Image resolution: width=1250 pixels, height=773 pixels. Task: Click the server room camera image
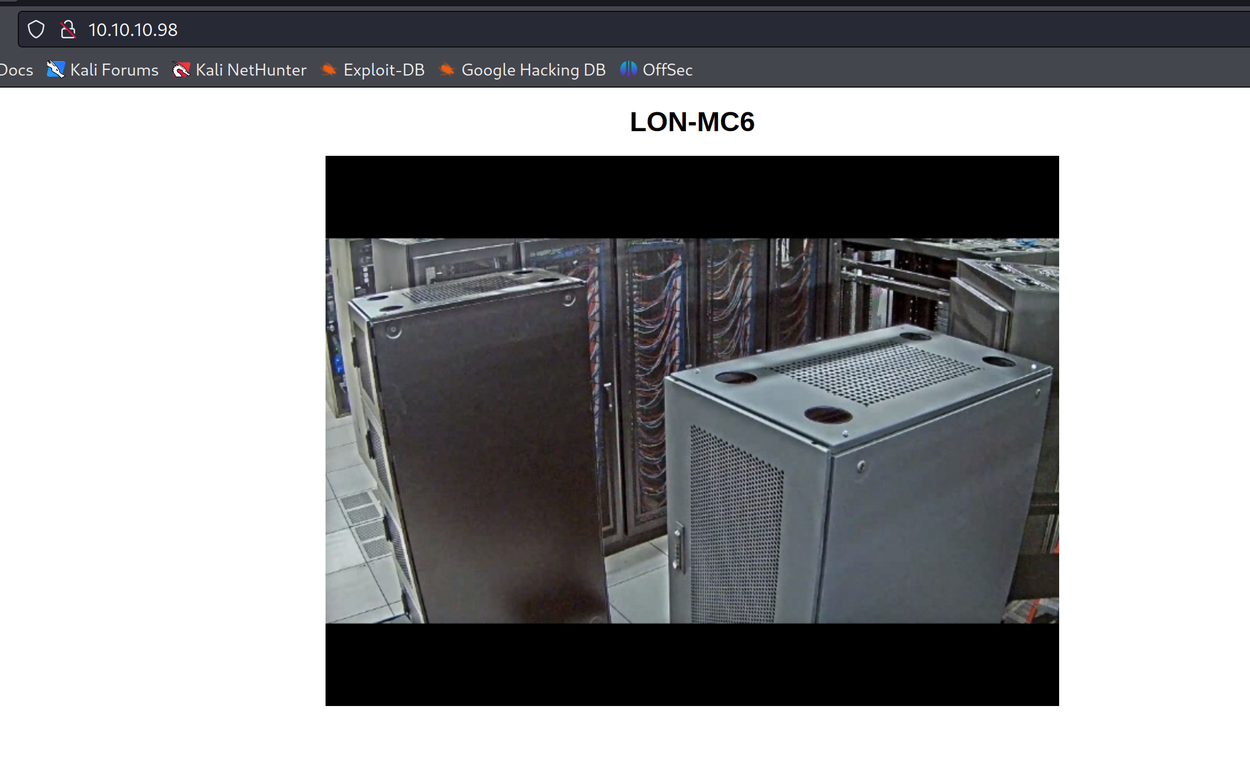coord(692,431)
